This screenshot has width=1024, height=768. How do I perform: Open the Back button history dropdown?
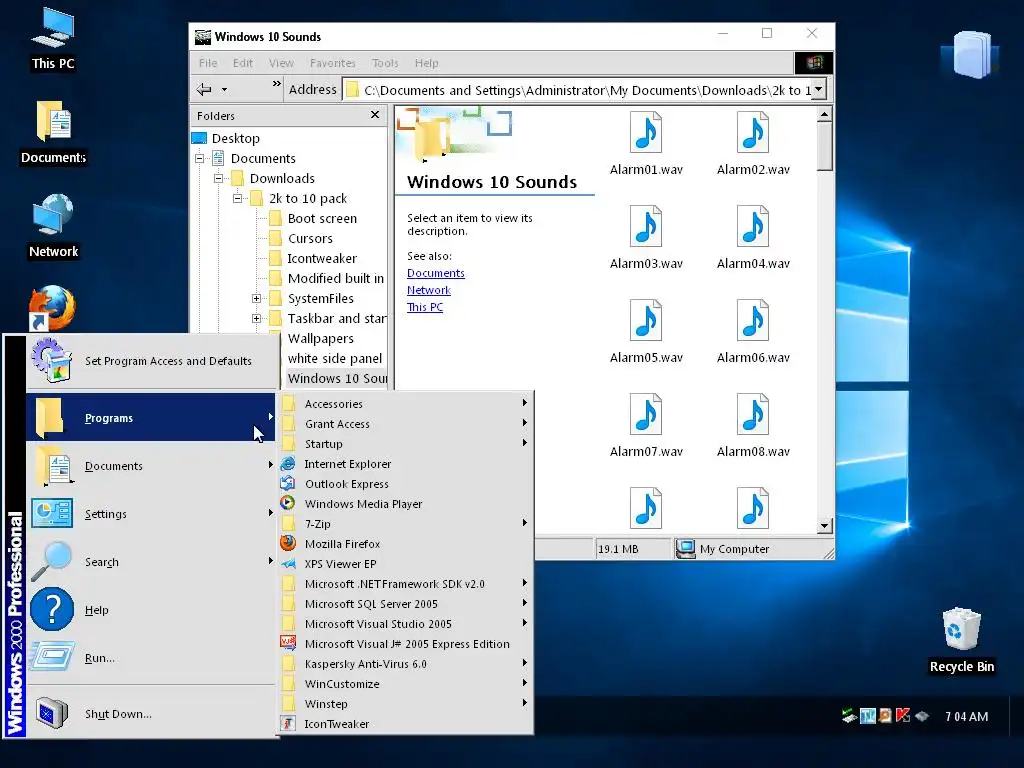click(x=224, y=89)
